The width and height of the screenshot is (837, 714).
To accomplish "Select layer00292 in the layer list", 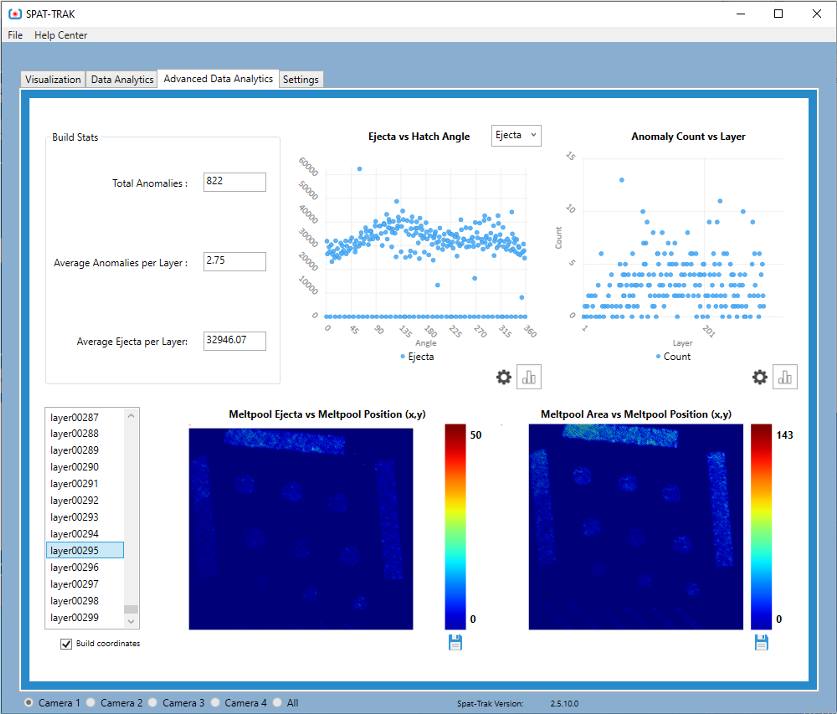I will [85, 501].
